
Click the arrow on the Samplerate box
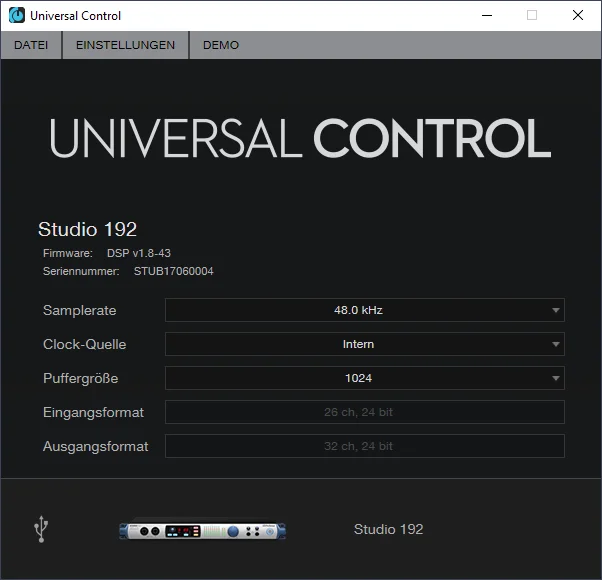556,311
